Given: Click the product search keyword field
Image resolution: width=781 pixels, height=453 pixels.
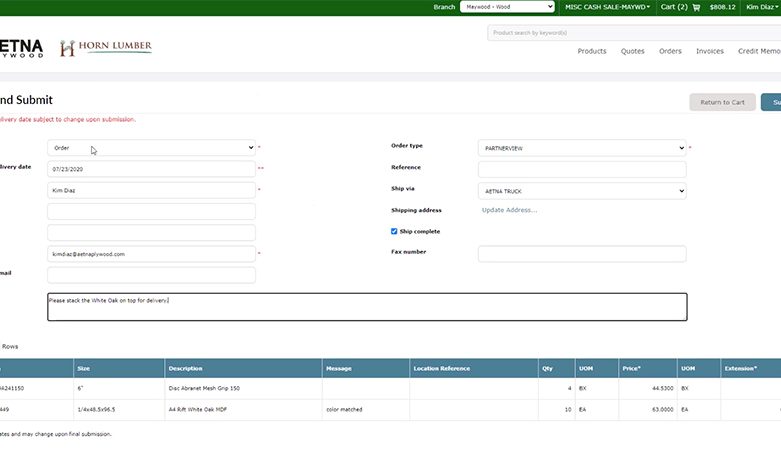Looking at the screenshot, I should [632, 33].
